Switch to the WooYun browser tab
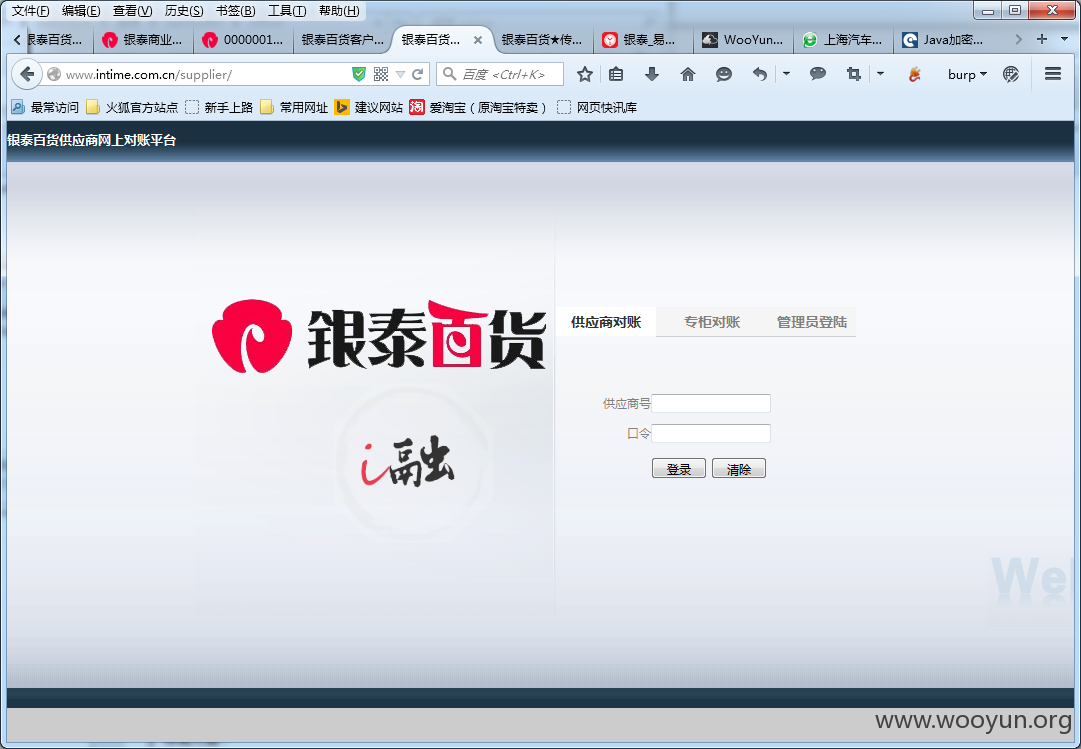 [x=742, y=40]
